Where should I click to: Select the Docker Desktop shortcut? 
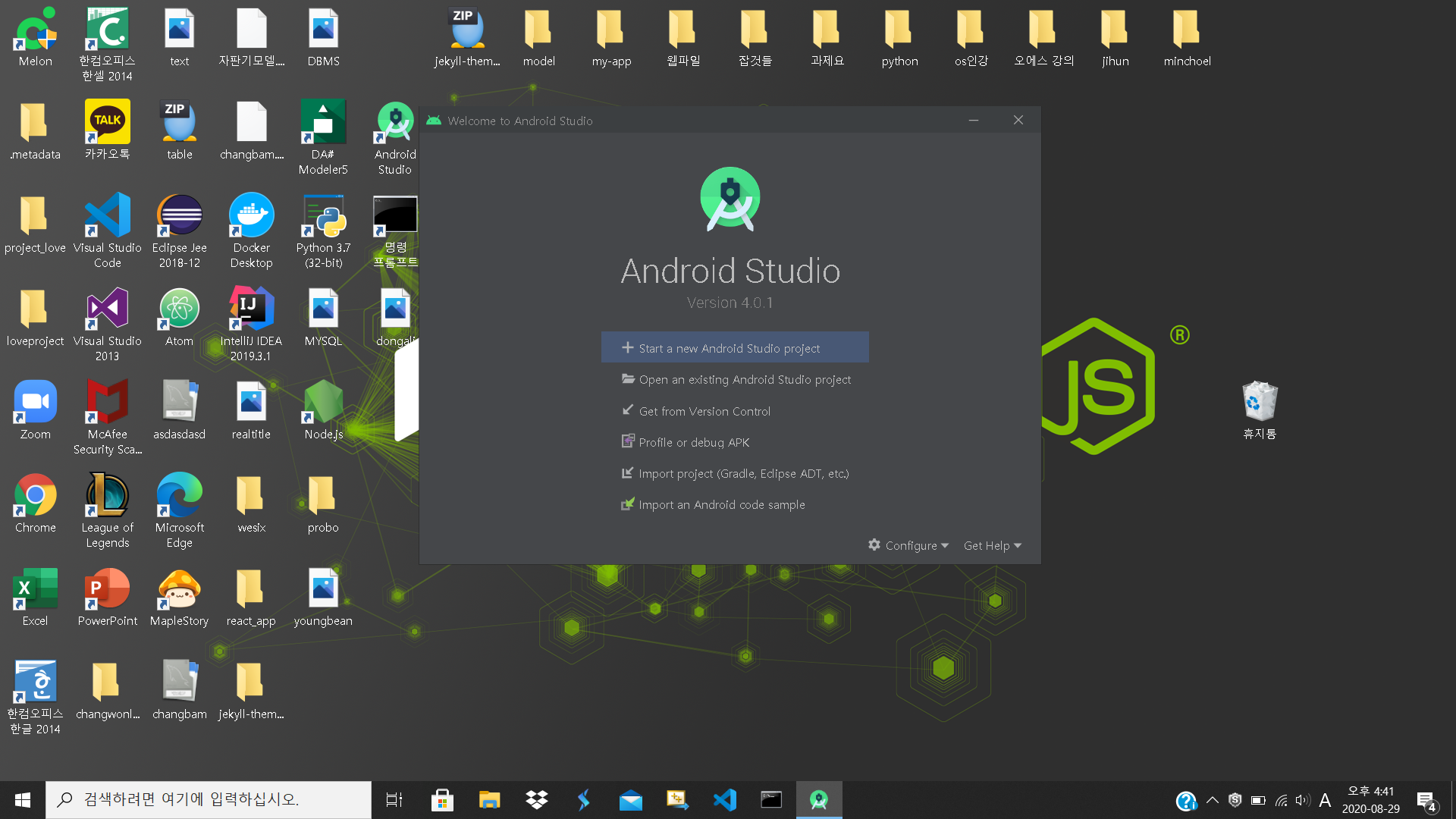tap(252, 231)
